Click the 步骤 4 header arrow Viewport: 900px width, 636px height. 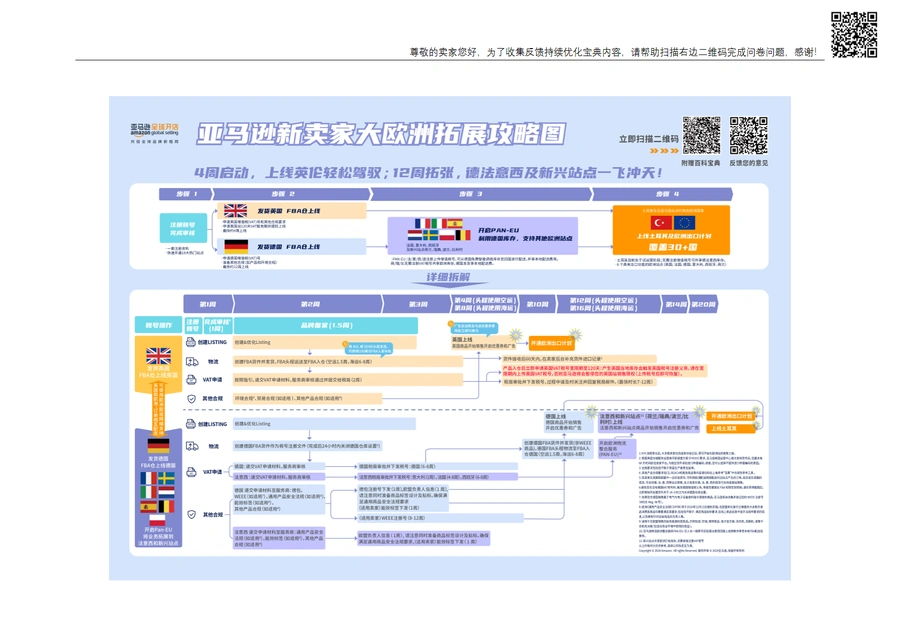click(662, 194)
